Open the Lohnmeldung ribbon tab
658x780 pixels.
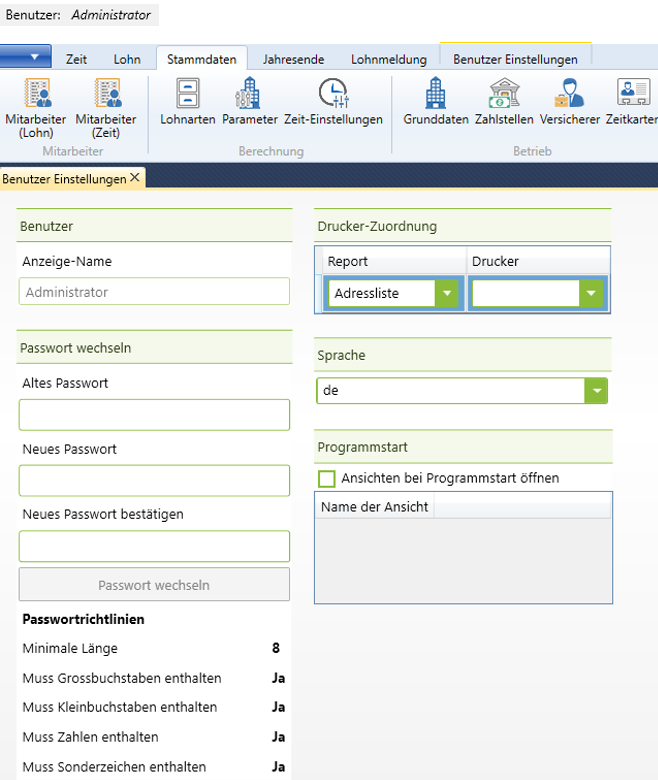click(x=389, y=59)
